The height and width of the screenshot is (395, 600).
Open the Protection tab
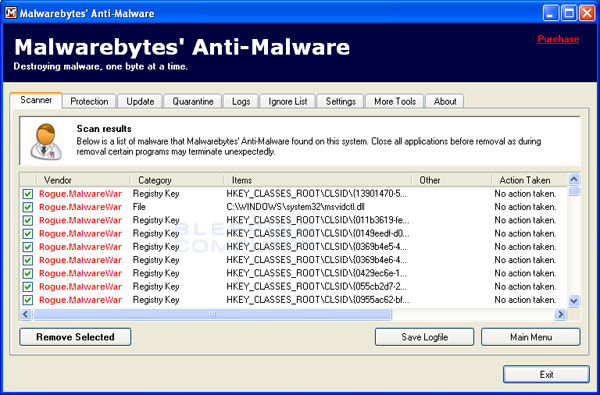[89, 101]
